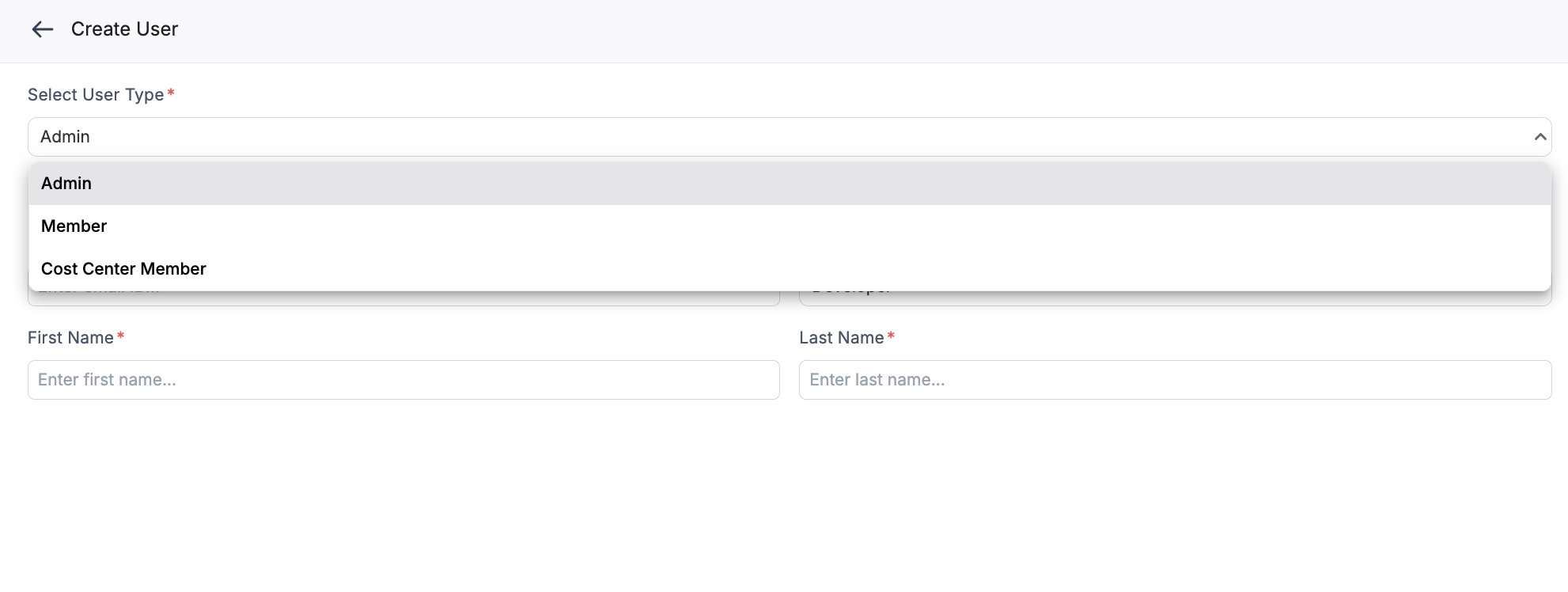Viewport: 1568px width, 592px height.
Task: Collapse the user type list via chevron
Action: click(1540, 137)
